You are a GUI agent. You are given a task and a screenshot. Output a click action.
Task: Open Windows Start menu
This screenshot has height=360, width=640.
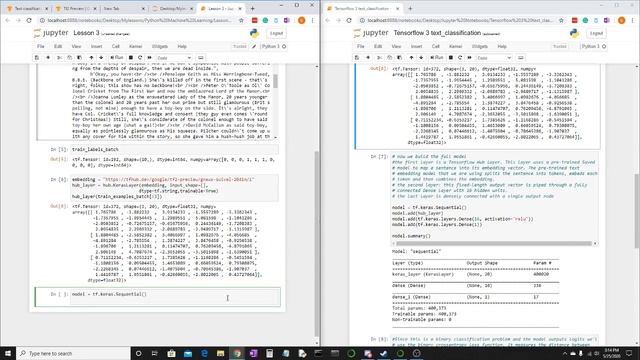[x=8, y=353]
